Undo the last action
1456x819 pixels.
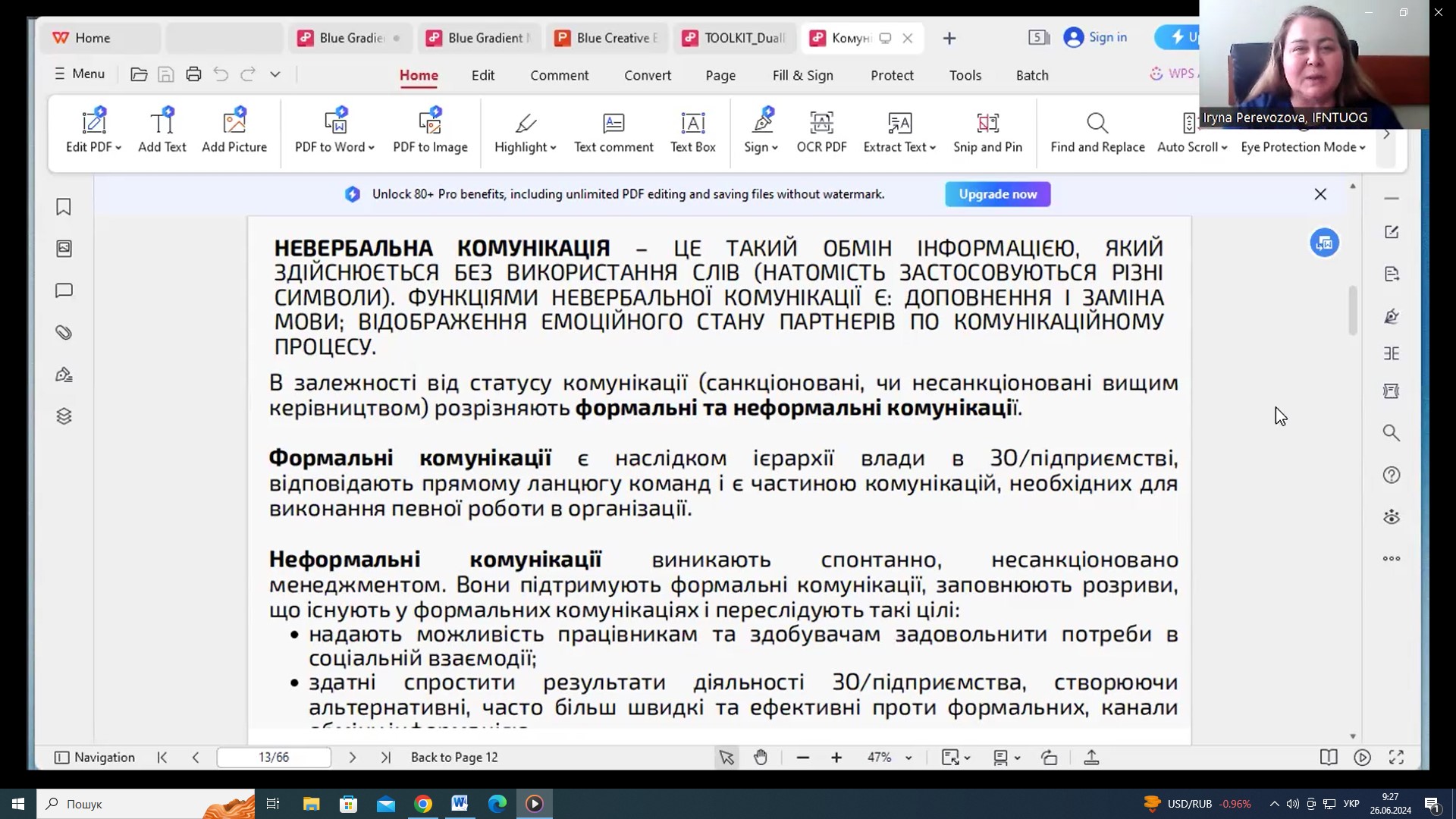click(221, 74)
